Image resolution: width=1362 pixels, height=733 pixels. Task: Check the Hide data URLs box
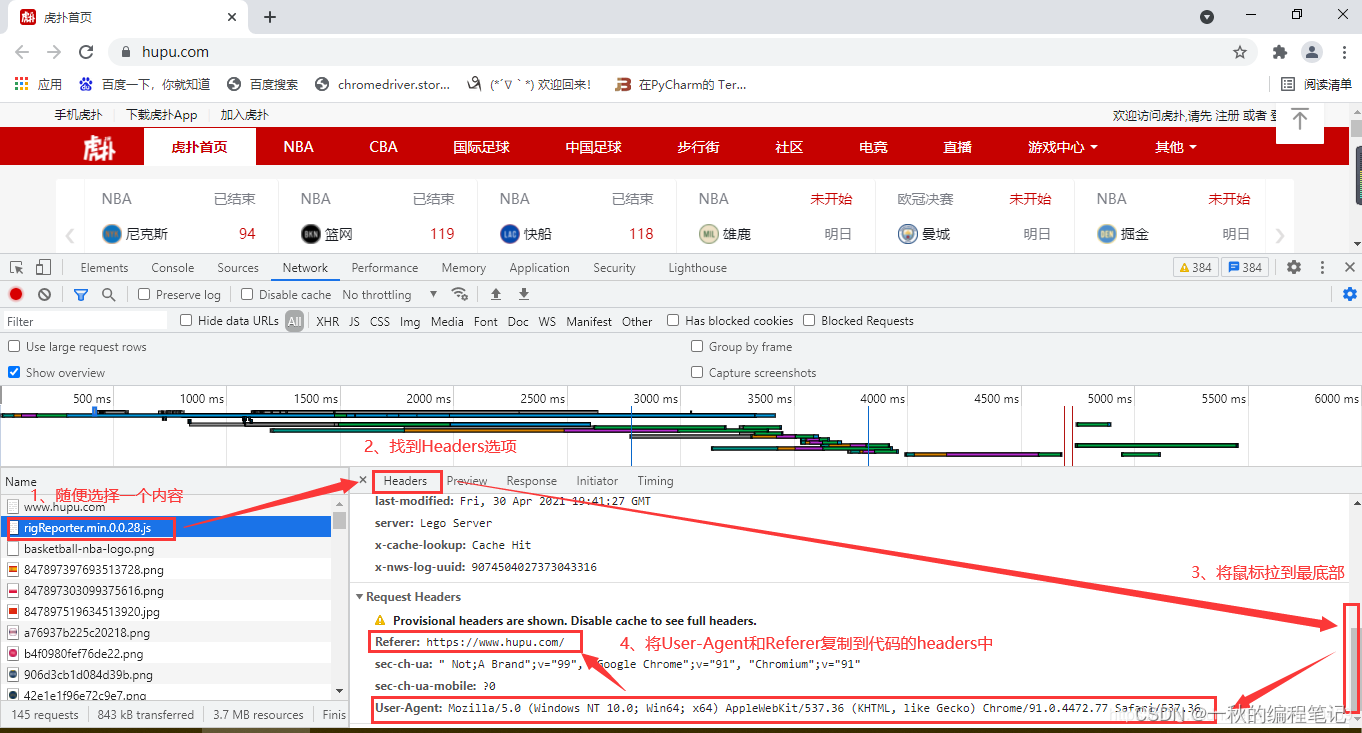tap(186, 320)
